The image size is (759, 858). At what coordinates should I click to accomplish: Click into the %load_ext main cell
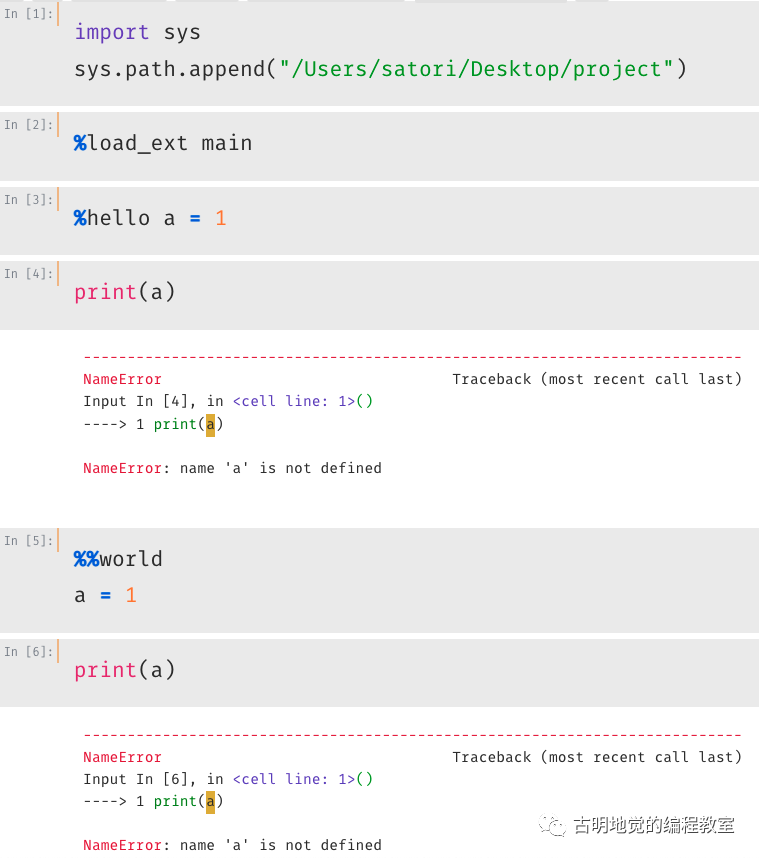pyautogui.click(x=162, y=143)
